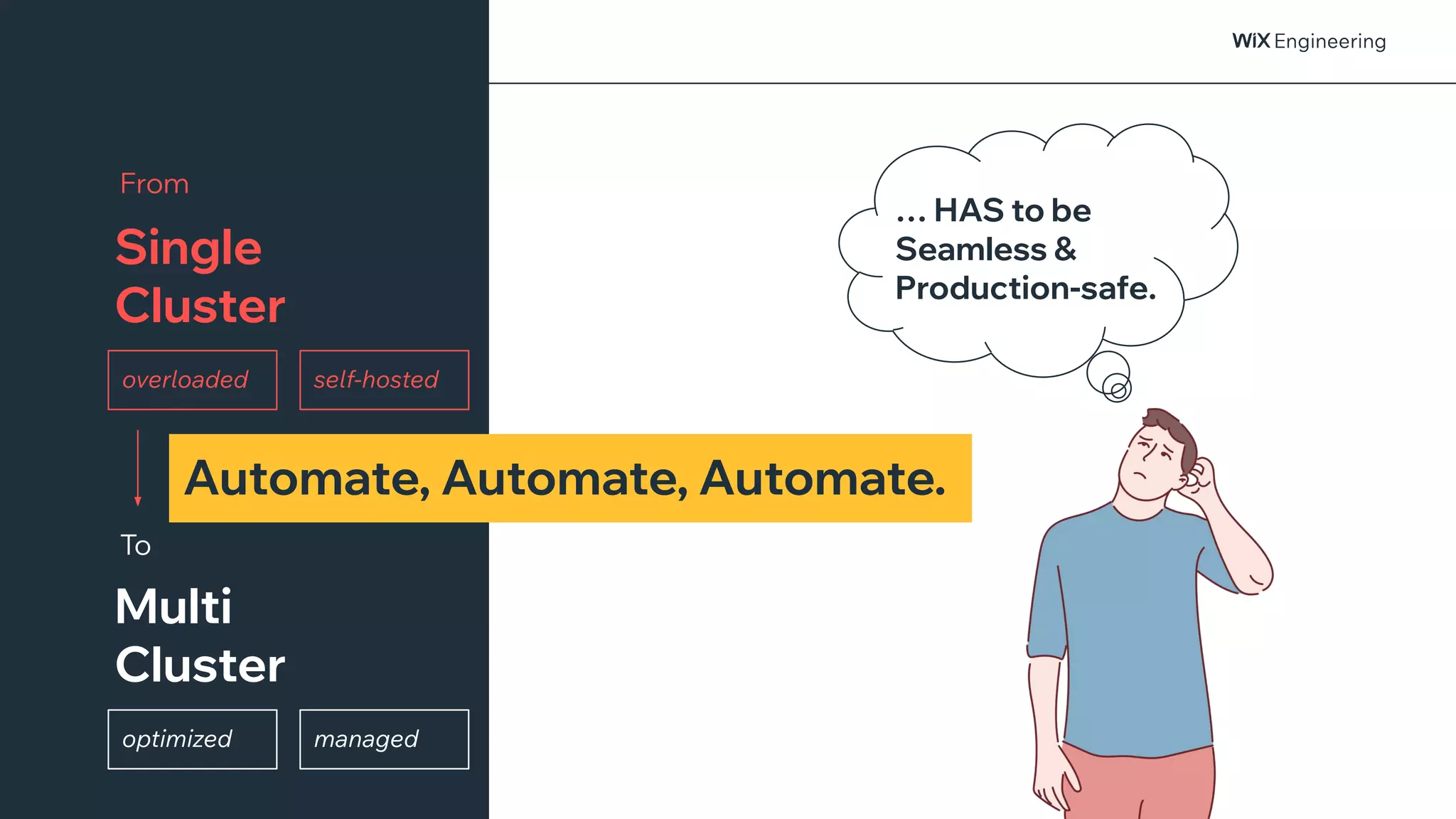Click the 'optimized' label box
The height and width of the screenshot is (819, 1456).
click(x=192, y=739)
